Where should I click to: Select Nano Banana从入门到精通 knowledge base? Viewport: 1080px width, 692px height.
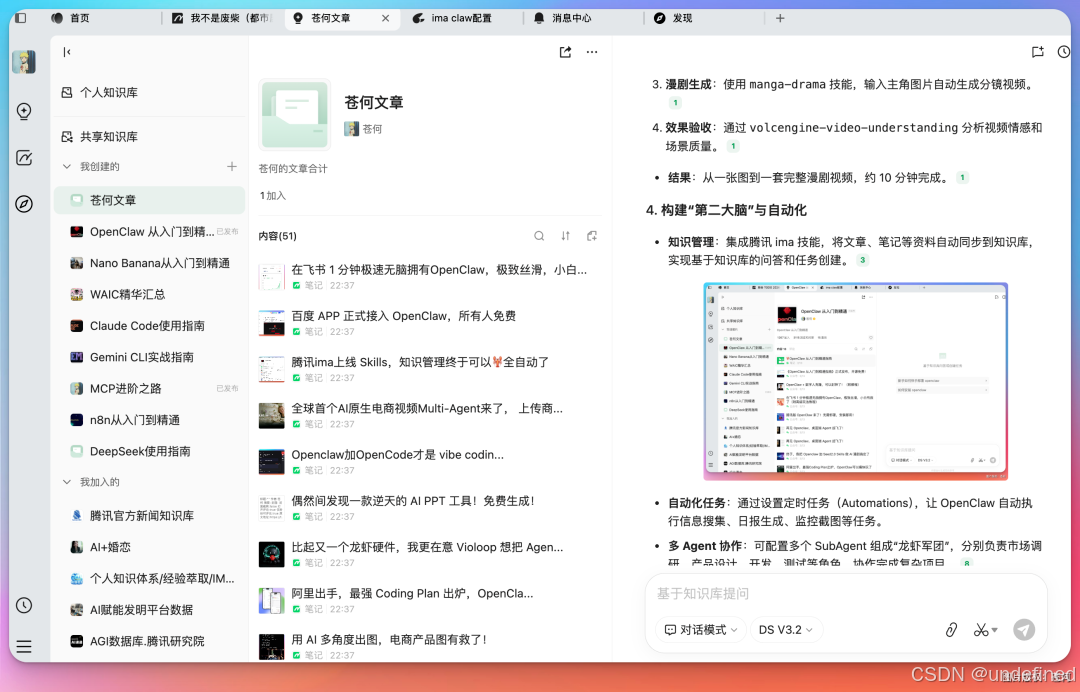tap(149, 263)
